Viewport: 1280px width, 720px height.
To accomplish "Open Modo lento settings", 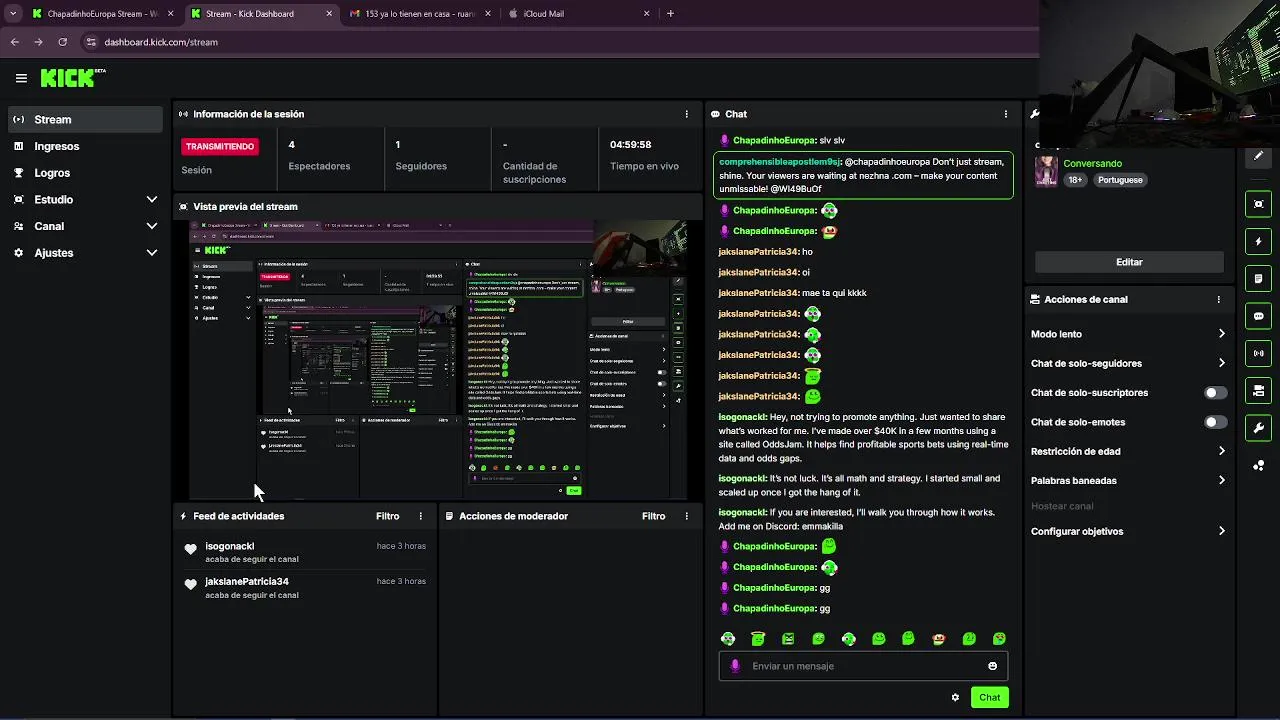I will [x=1128, y=334].
